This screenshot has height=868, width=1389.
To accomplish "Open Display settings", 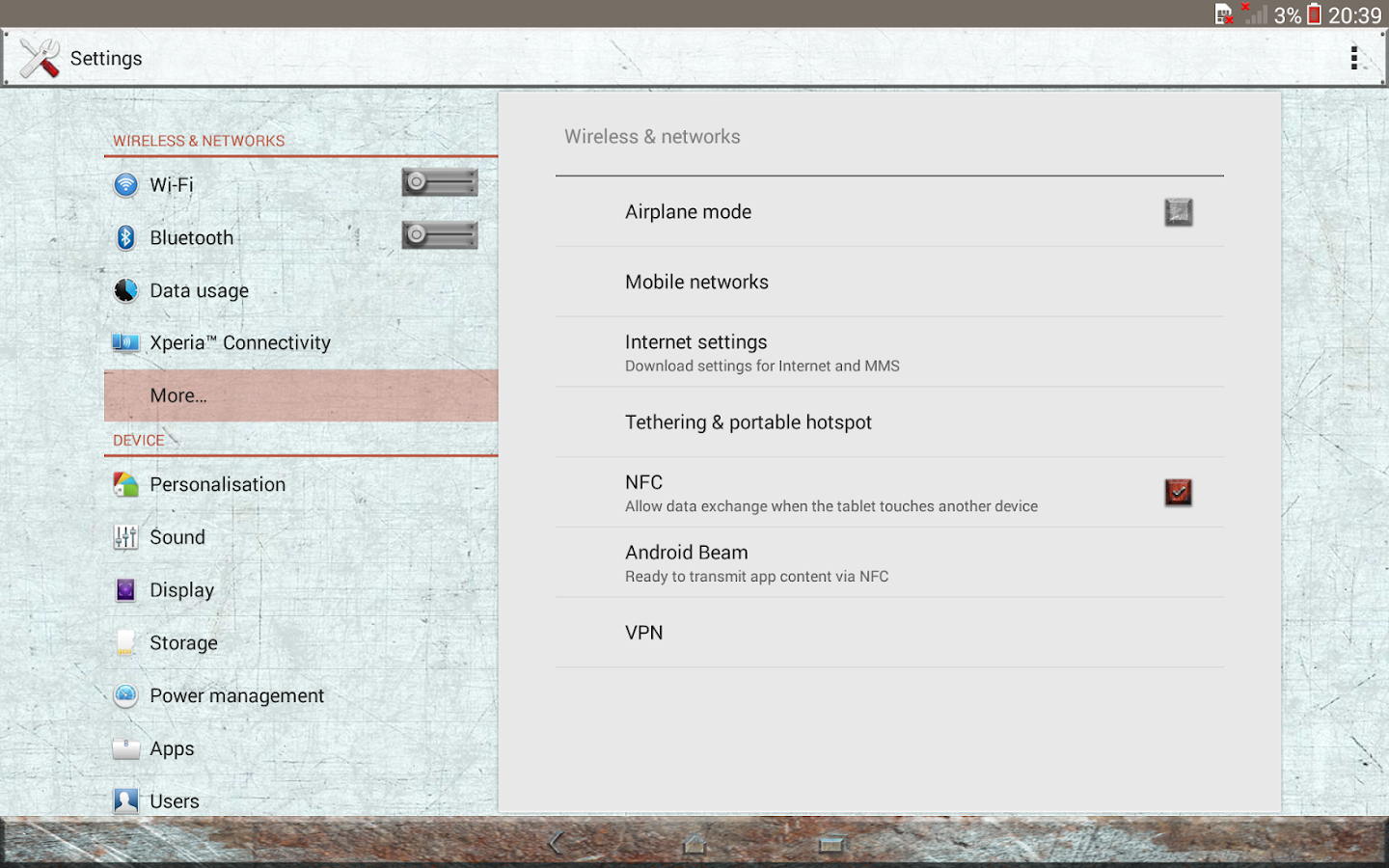I will (182, 589).
